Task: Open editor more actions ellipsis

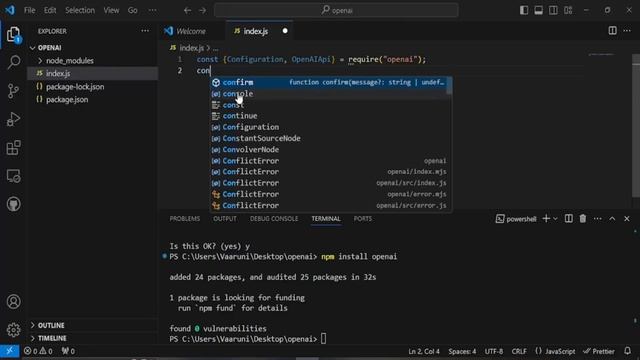Action: (x=627, y=31)
